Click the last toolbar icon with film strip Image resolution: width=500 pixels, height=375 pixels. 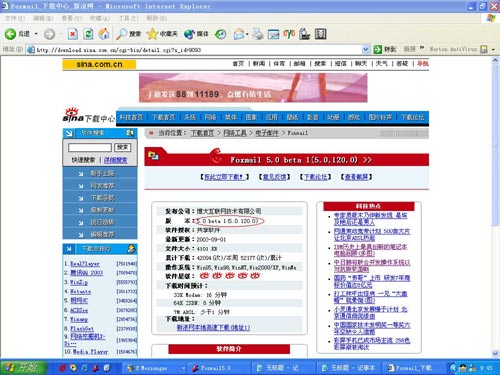(x=320, y=34)
